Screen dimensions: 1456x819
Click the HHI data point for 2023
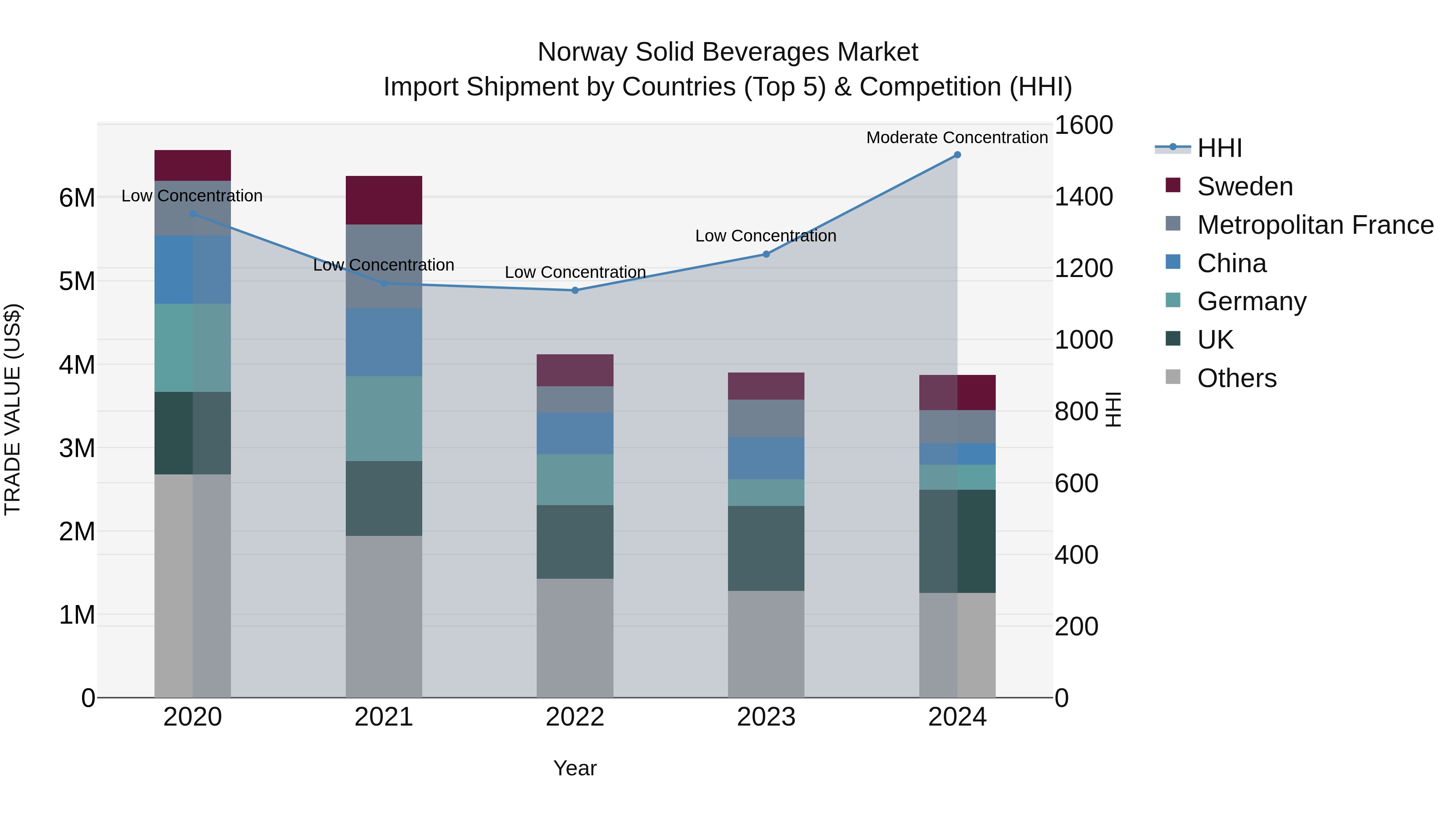tap(766, 254)
